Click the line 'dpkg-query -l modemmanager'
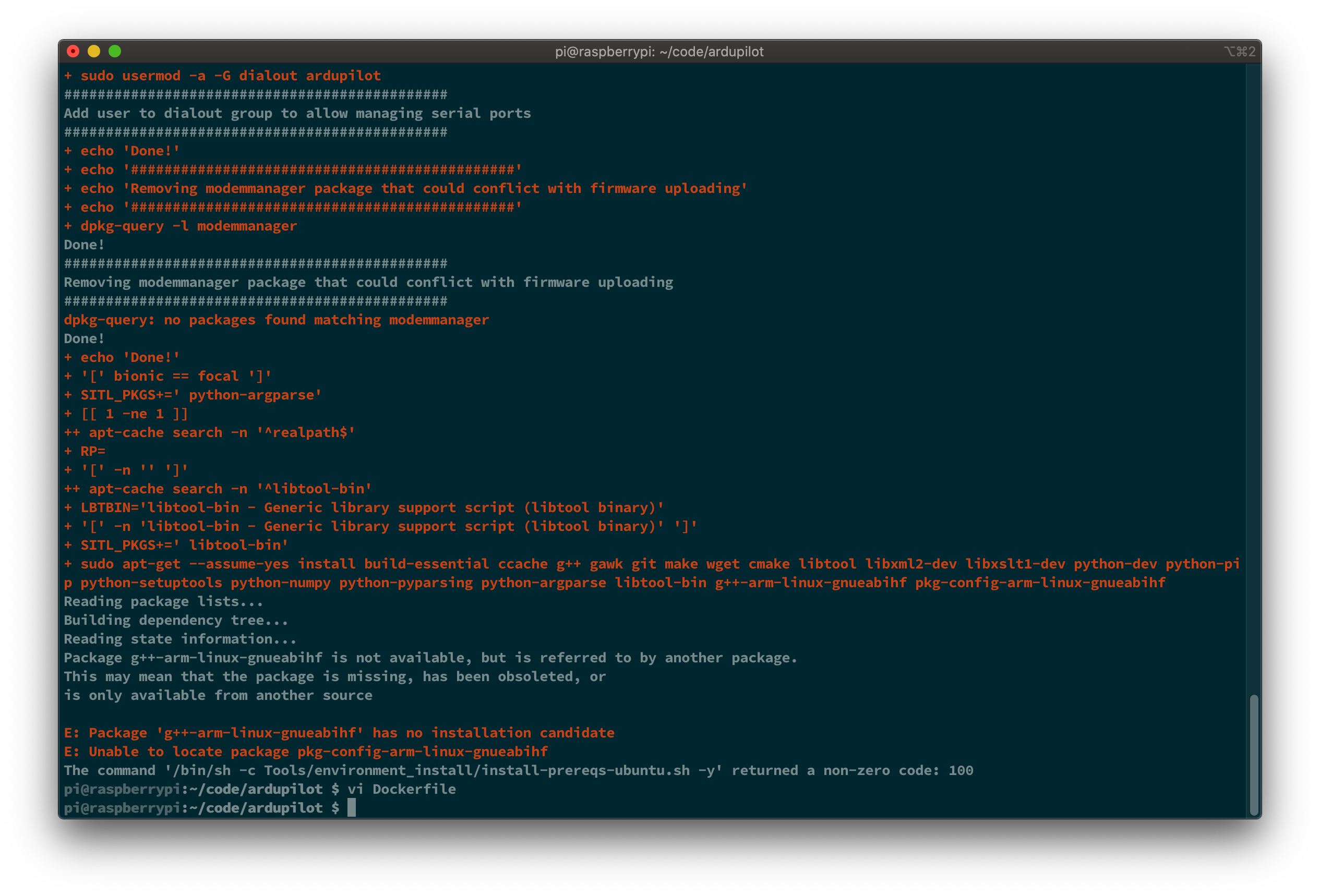This screenshot has height=896, width=1320. click(180, 226)
